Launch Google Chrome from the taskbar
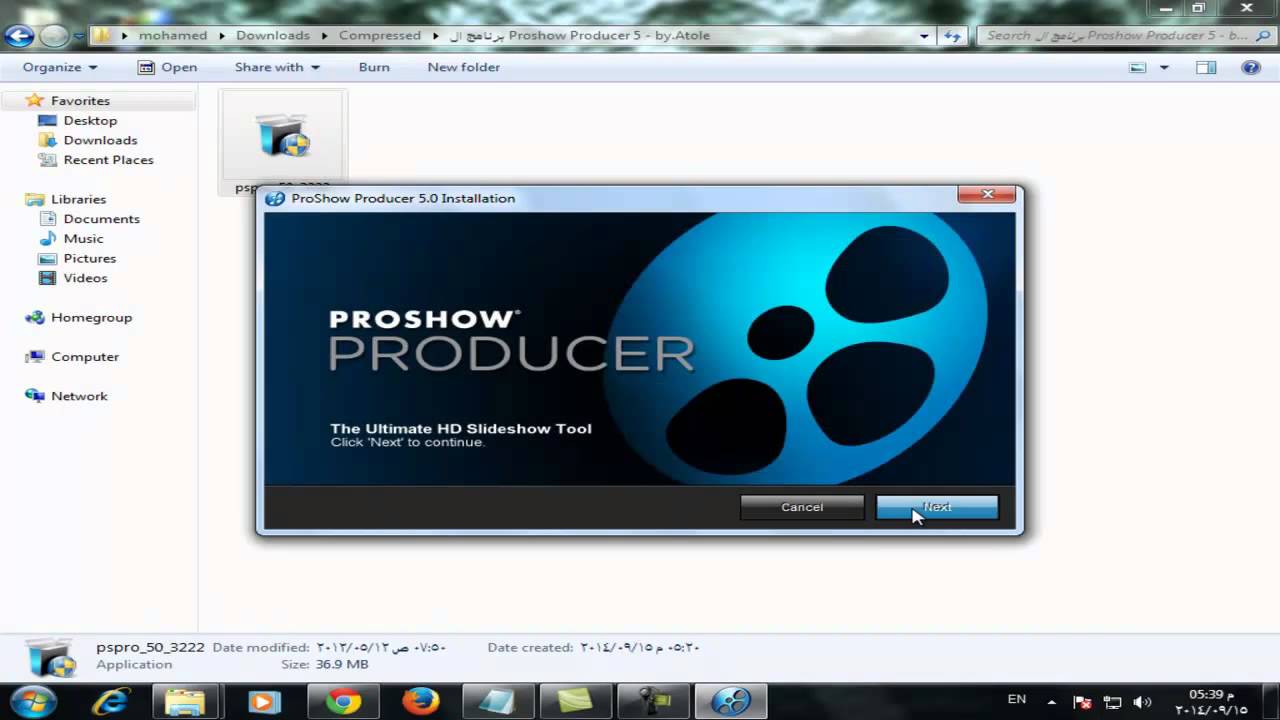The height and width of the screenshot is (720, 1280). 343,702
